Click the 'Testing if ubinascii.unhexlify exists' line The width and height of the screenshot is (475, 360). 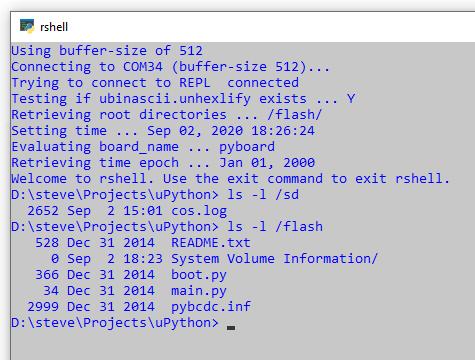coord(183,99)
